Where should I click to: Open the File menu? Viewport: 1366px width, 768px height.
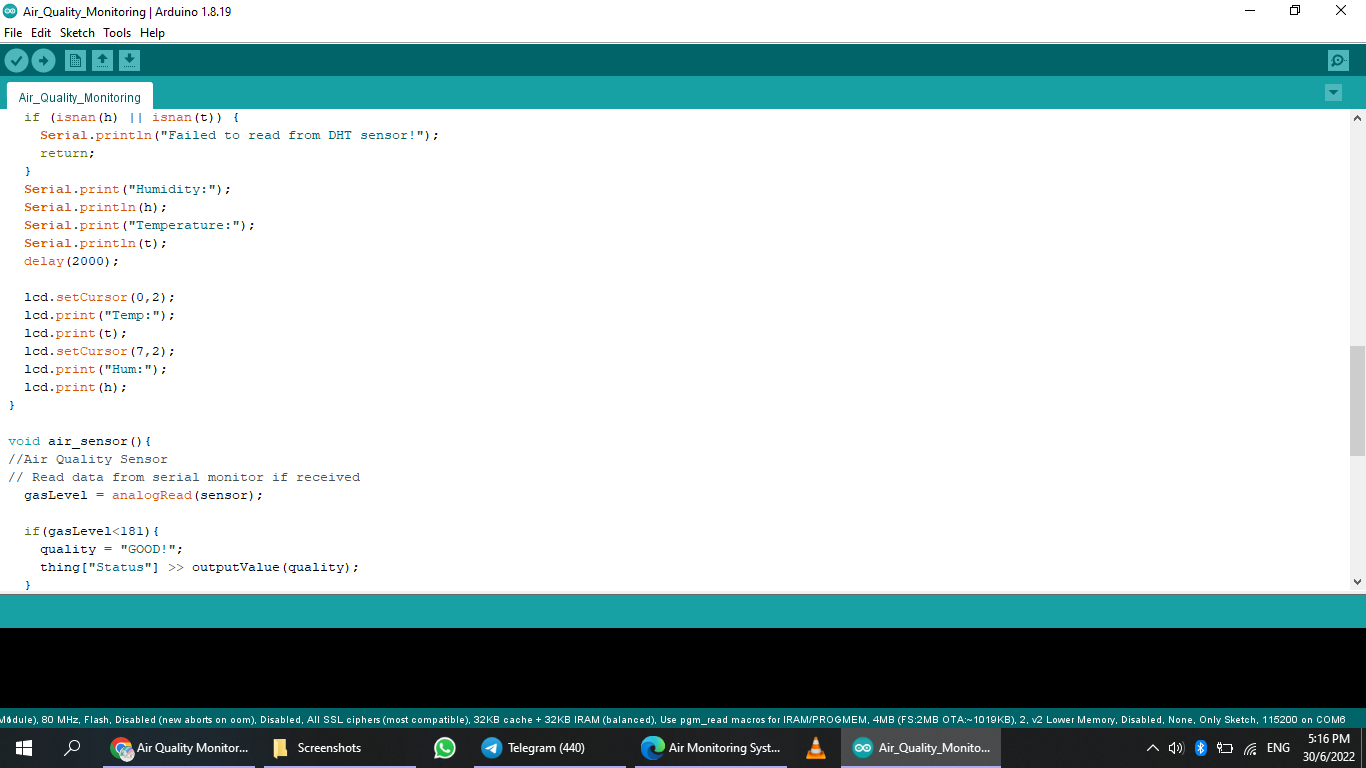[13, 33]
